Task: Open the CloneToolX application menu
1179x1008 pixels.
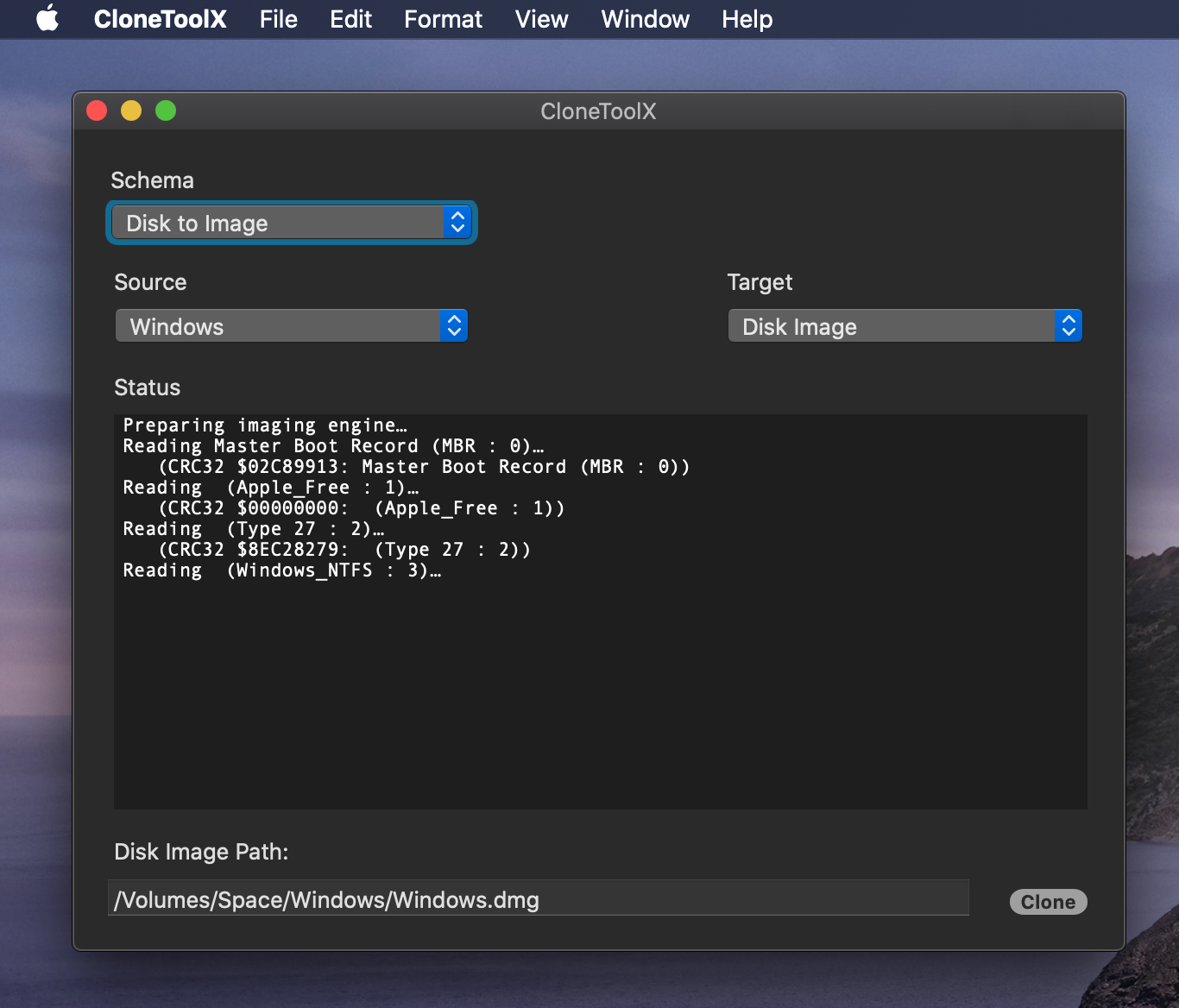Action: click(160, 19)
